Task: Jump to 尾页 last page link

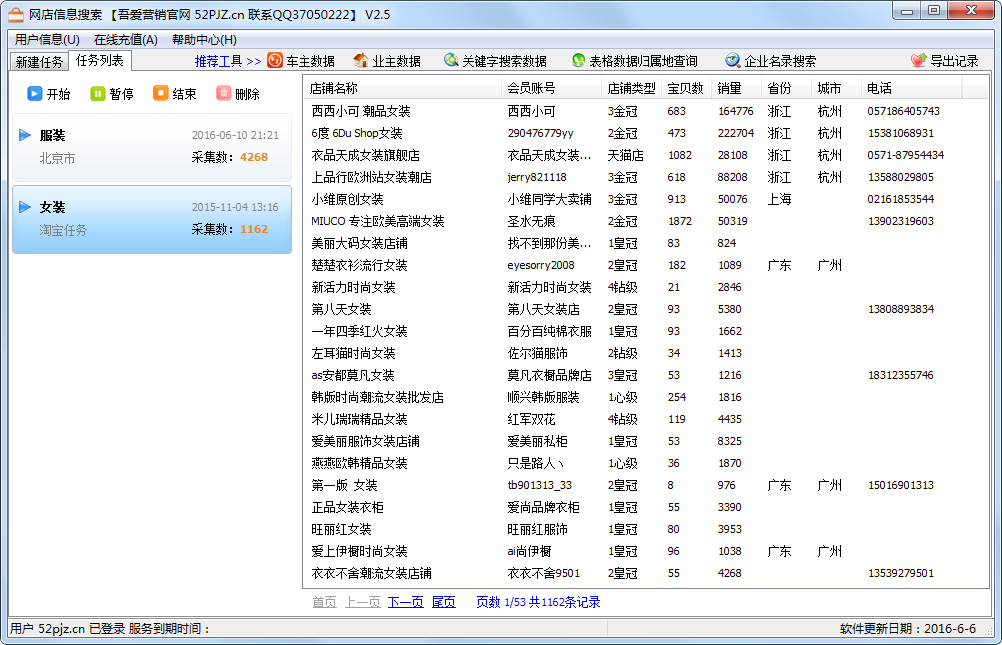Action: (443, 602)
